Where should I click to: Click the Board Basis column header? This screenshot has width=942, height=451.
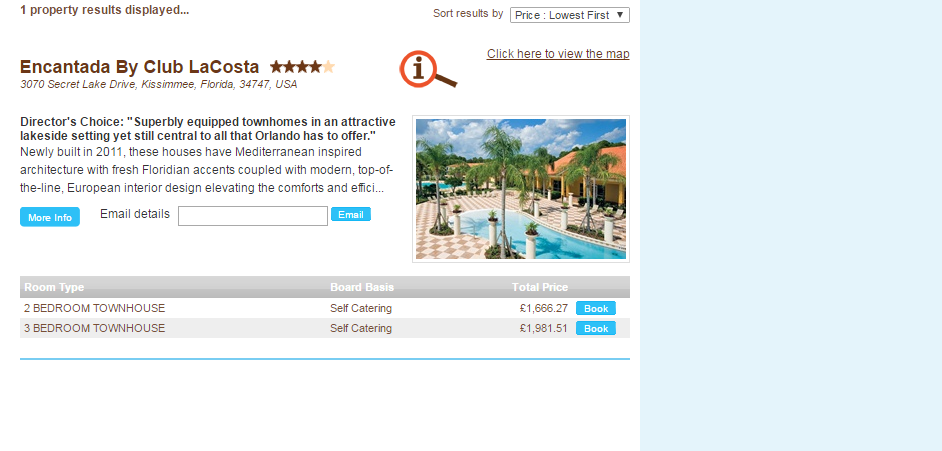pos(362,287)
